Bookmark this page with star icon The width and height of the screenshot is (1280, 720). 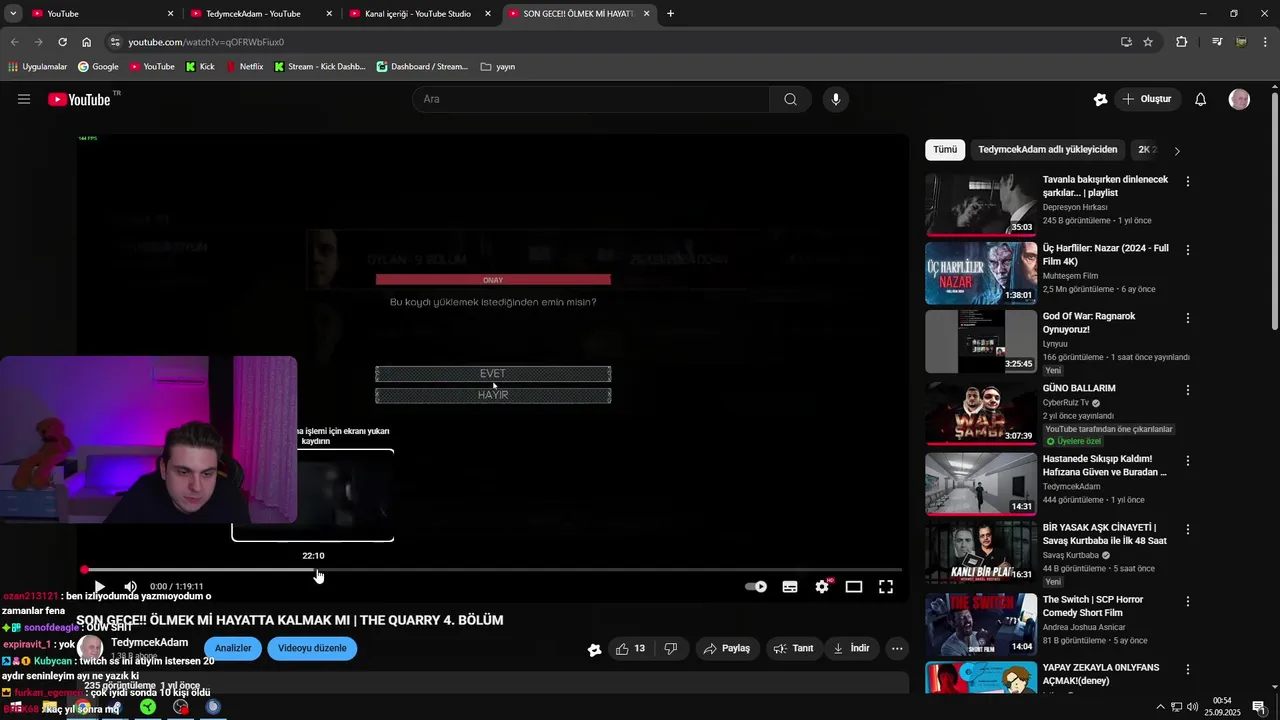click(x=1148, y=42)
